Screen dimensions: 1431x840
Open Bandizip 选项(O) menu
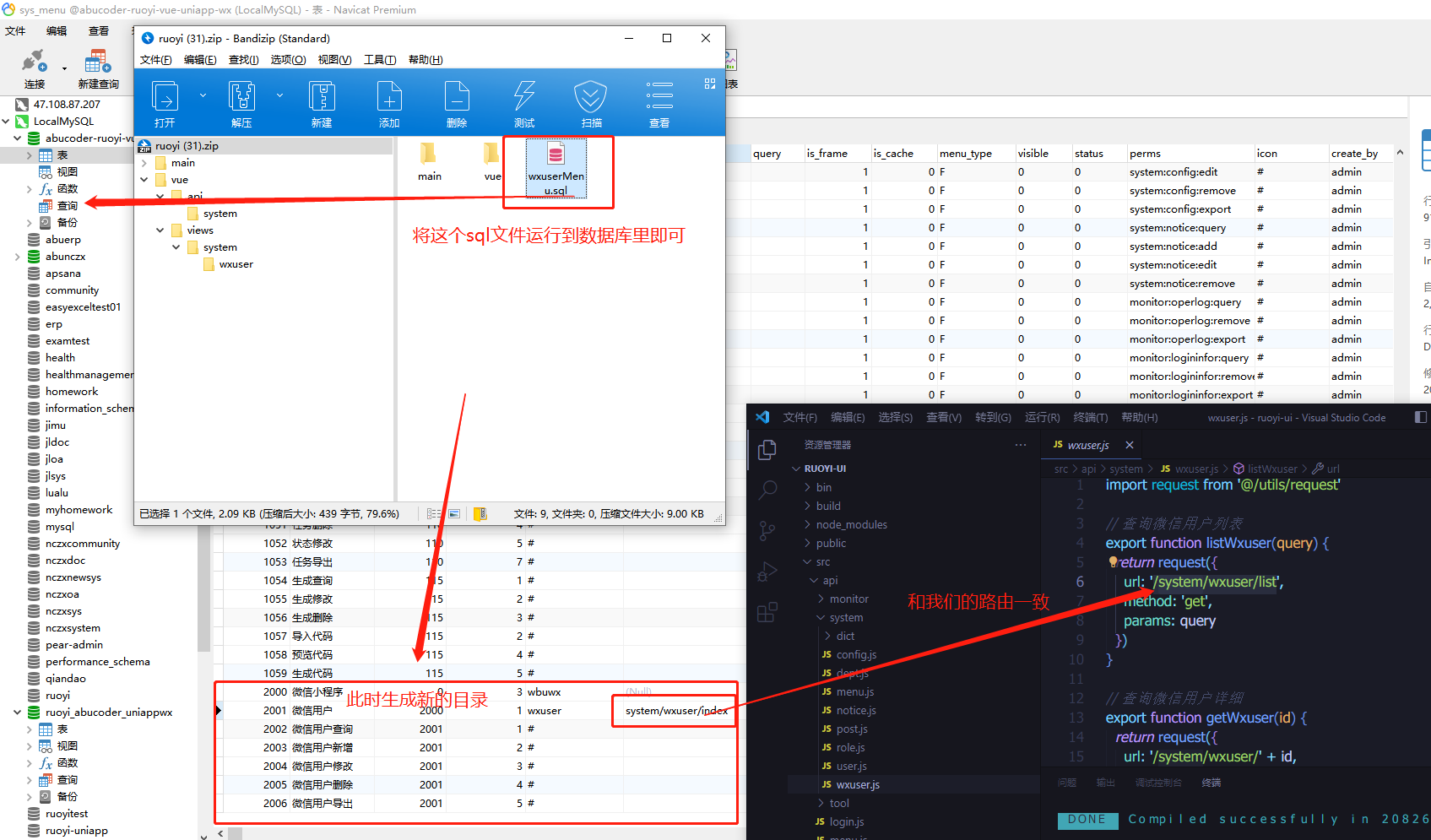click(x=288, y=59)
